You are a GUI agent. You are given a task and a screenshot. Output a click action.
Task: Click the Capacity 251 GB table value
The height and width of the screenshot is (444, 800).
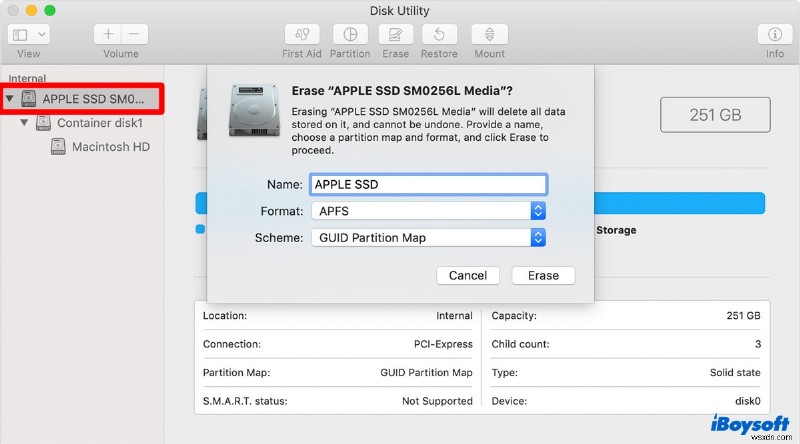[x=743, y=315]
